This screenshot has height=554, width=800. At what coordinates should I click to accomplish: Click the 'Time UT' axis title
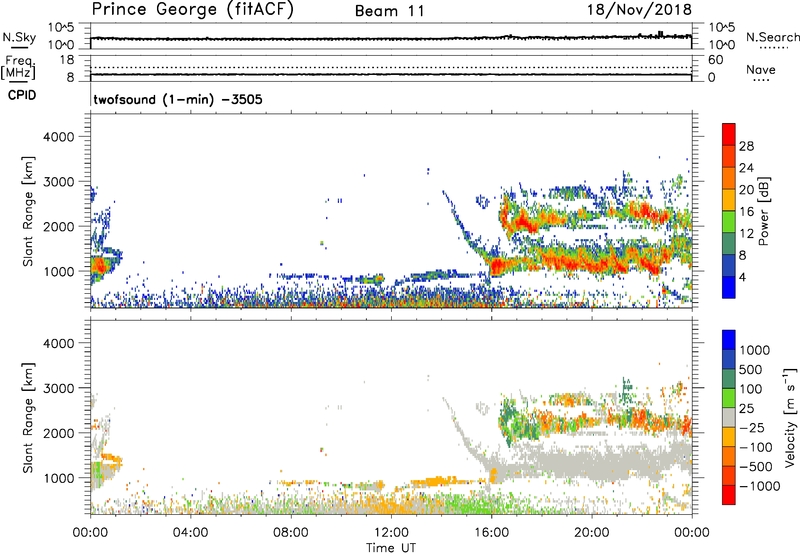(391, 548)
